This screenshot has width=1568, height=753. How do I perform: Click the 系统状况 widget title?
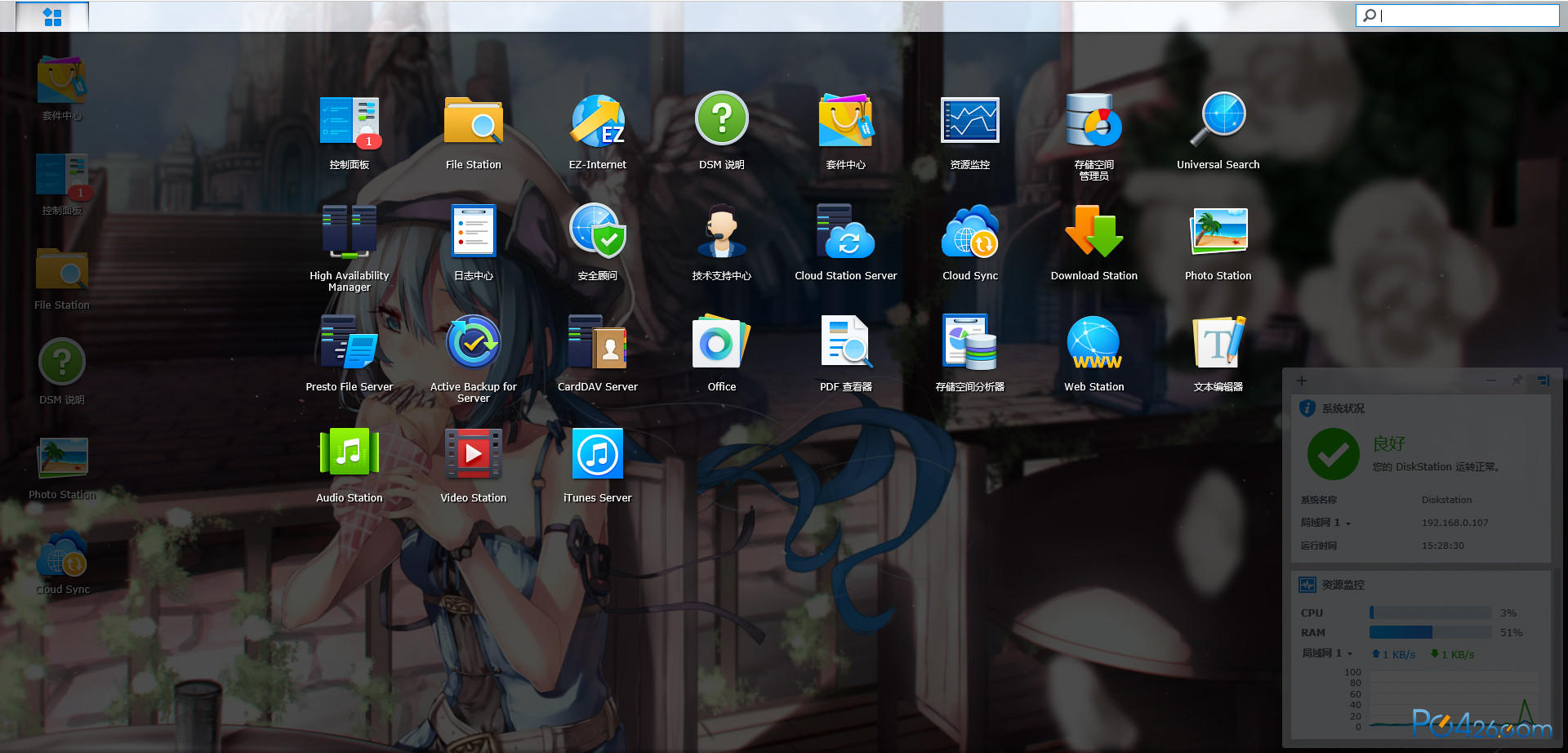click(x=1343, y=408)
